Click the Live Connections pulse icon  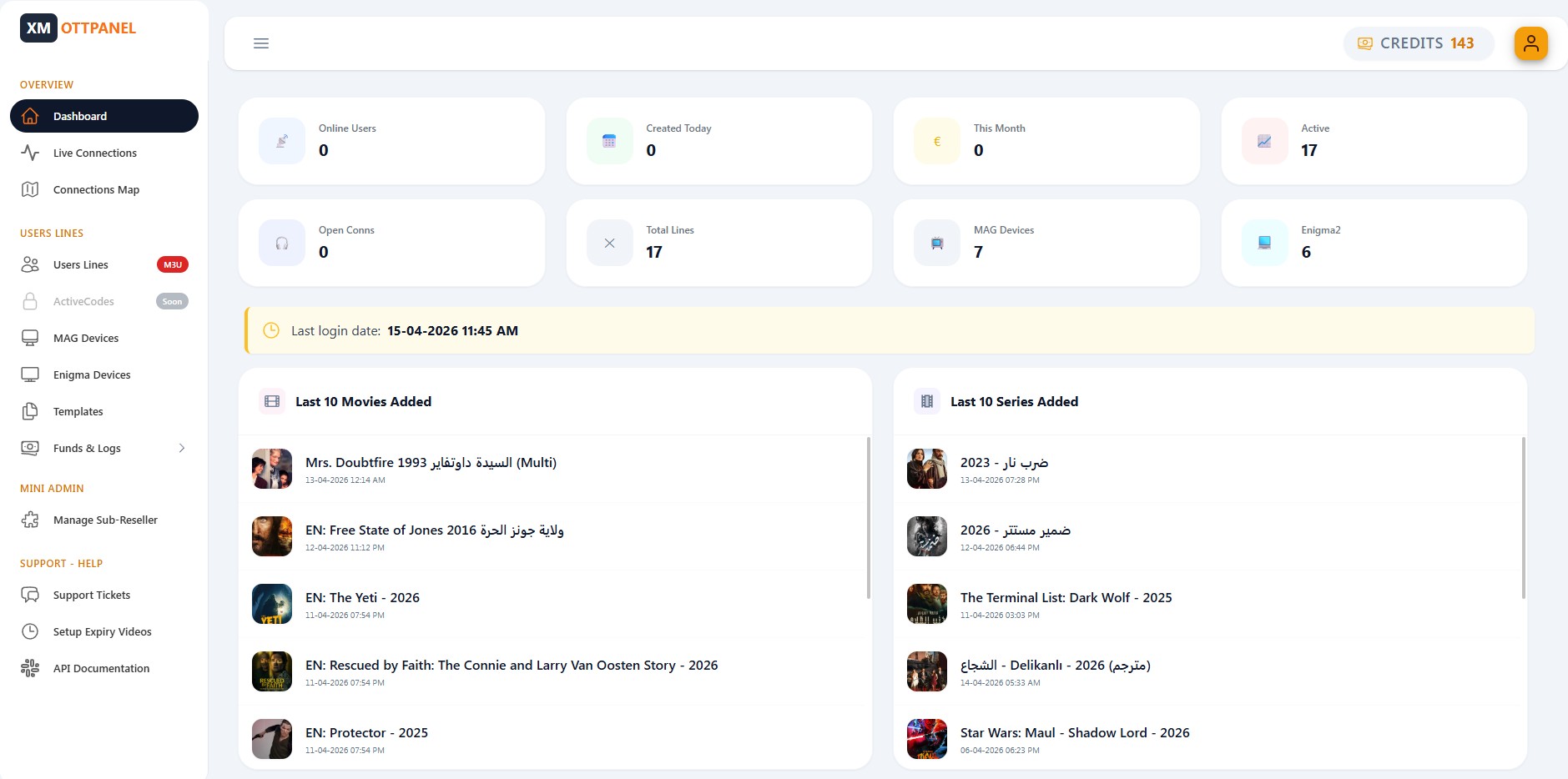[30, 153]
